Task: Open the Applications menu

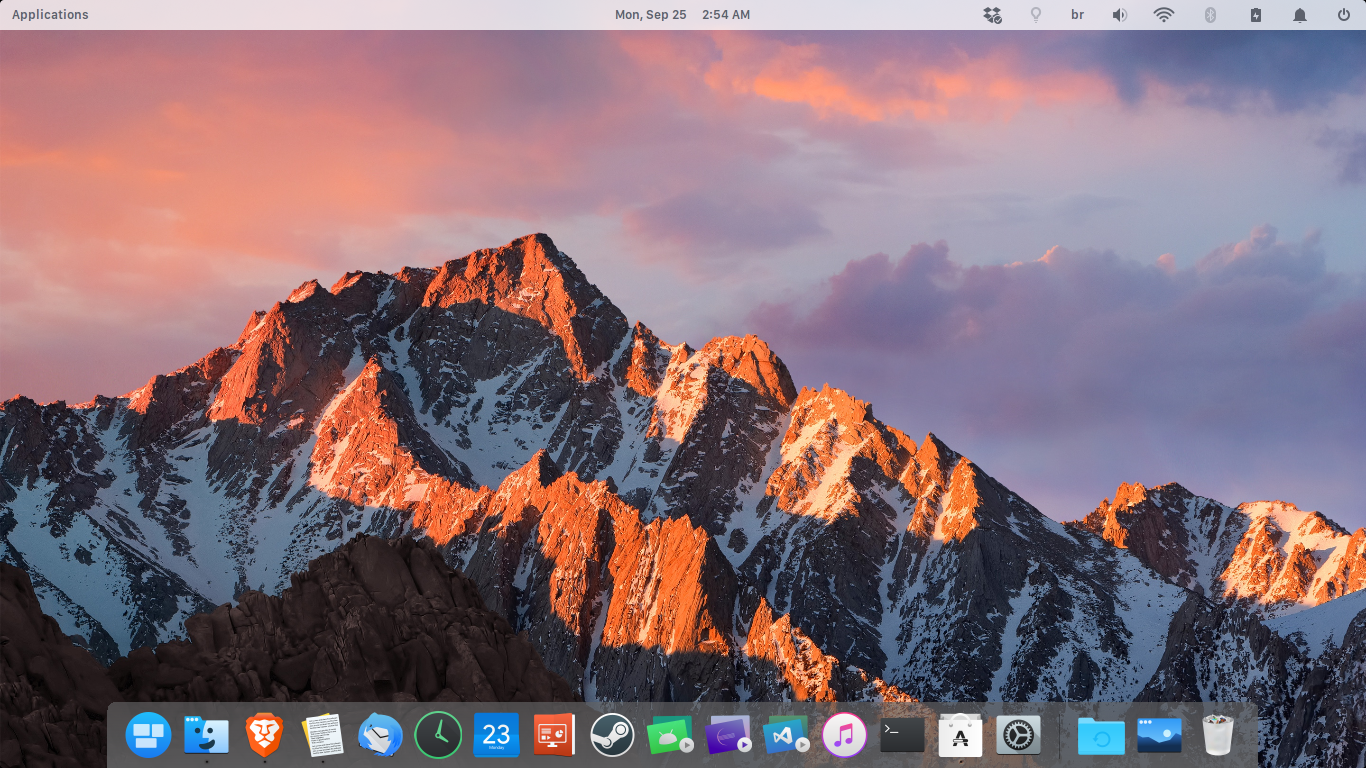Action: [50, 14]
